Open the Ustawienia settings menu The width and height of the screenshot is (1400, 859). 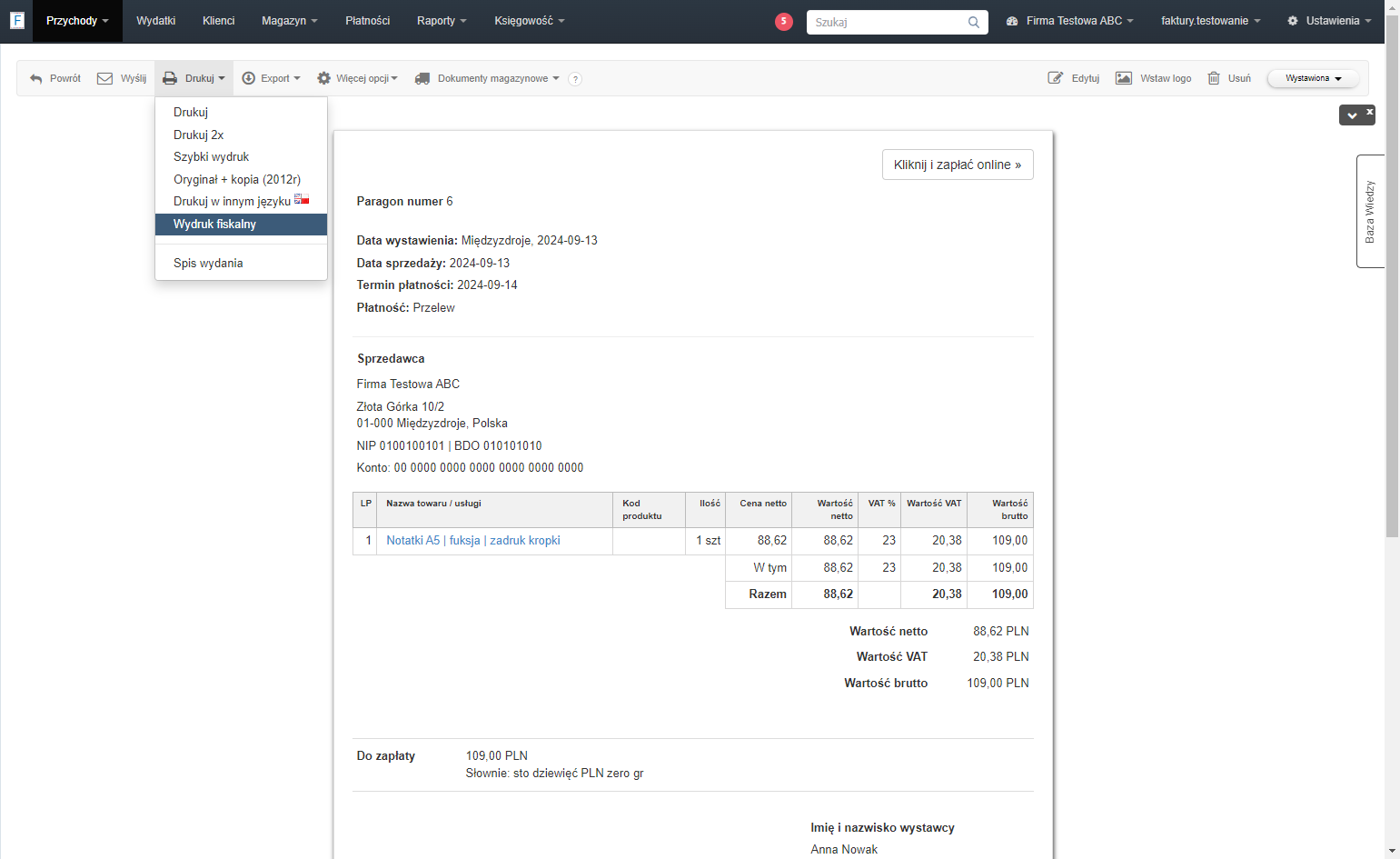coord(1329,21)
